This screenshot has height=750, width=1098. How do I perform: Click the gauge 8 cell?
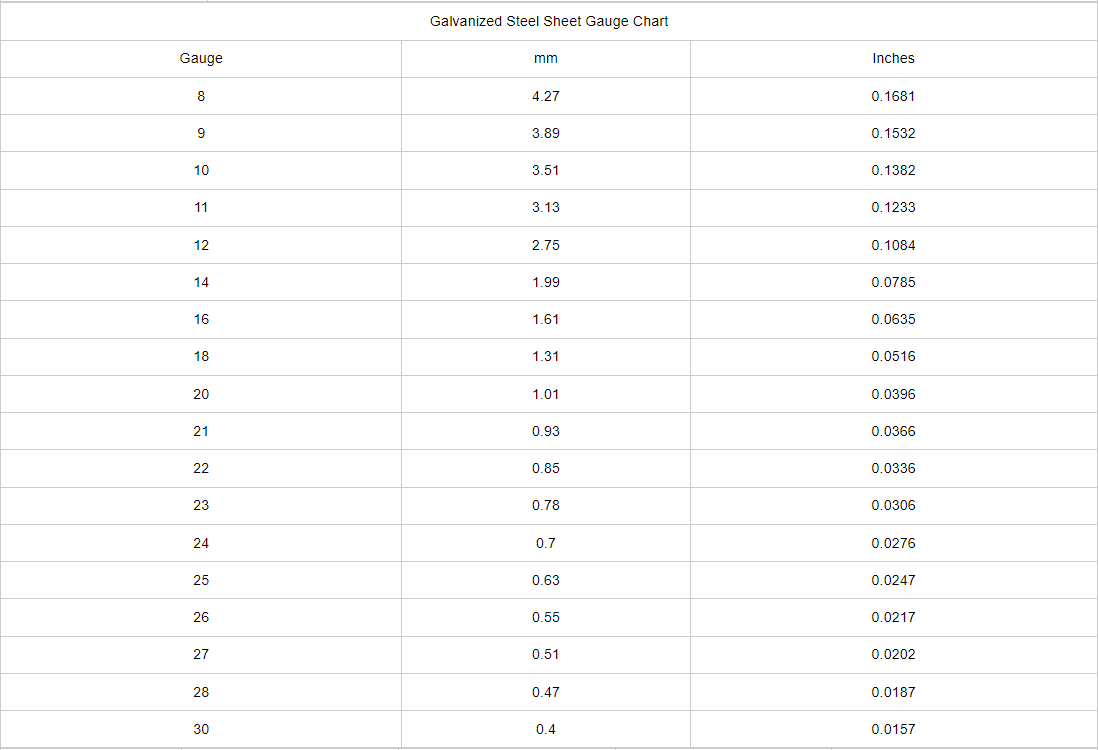(201, 96)
